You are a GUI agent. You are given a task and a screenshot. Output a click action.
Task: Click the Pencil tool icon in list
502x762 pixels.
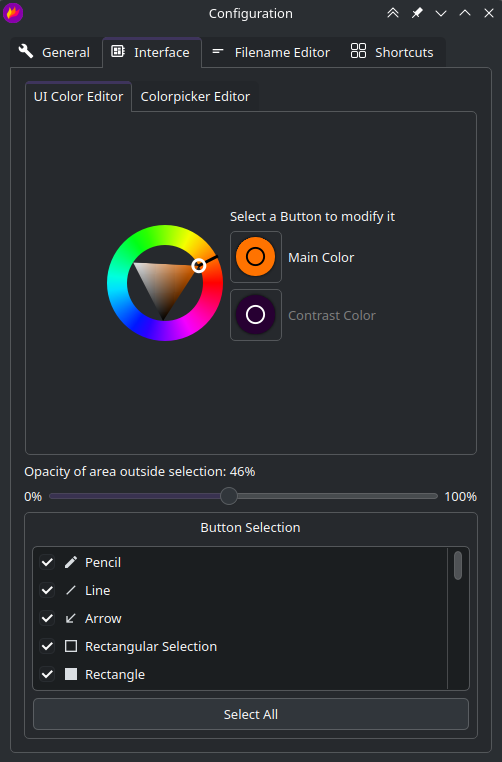point(71,562)
